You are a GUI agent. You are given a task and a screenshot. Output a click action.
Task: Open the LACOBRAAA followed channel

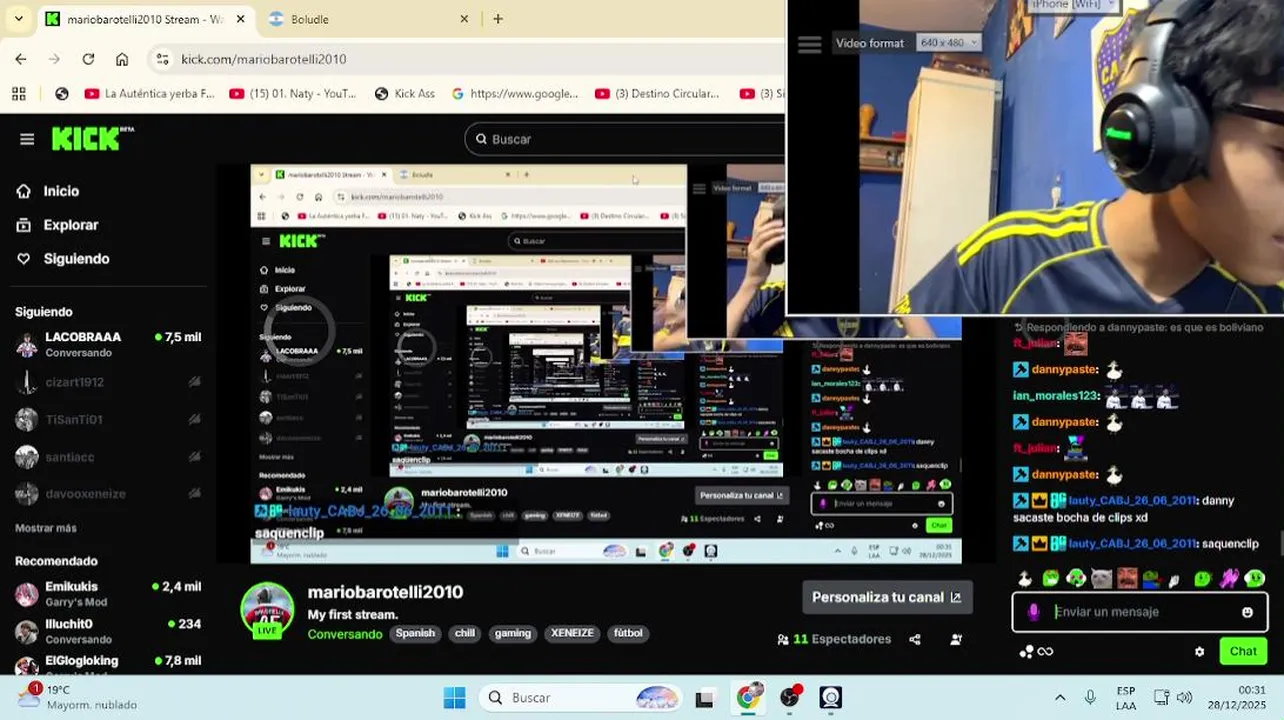(108, 344)
